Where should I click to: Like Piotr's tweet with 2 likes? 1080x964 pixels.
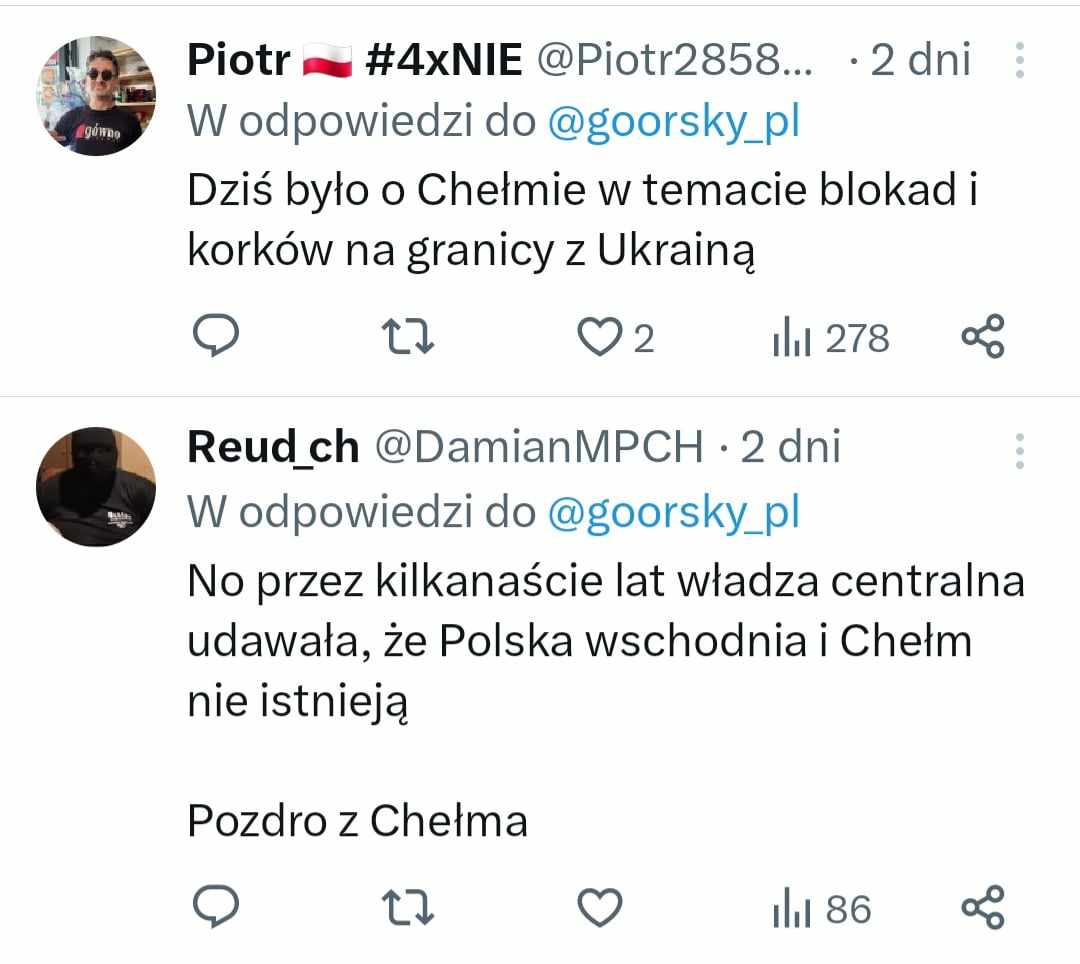[601, 338]
